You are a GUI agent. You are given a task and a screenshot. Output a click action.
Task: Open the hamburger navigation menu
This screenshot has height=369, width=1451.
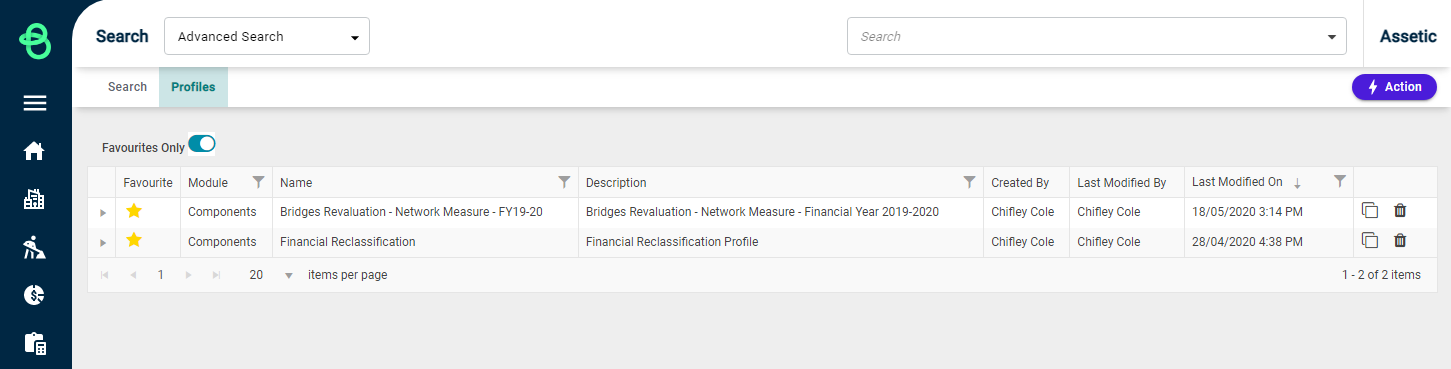(x=35, y=103)
